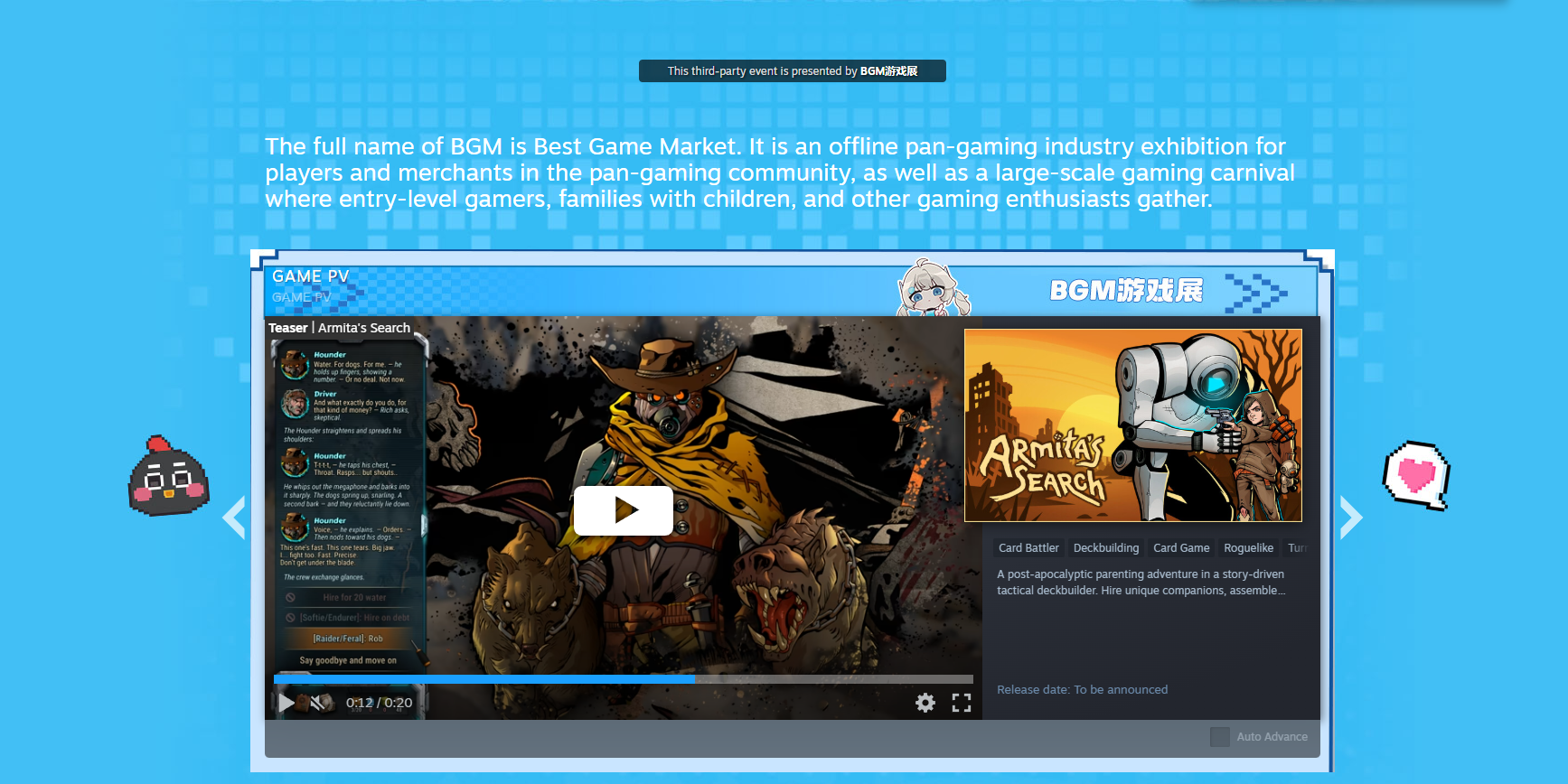Viewport: 1568px width, 784px height.
Task: Select the Card Game tag
Action: tap(1180, 548)
